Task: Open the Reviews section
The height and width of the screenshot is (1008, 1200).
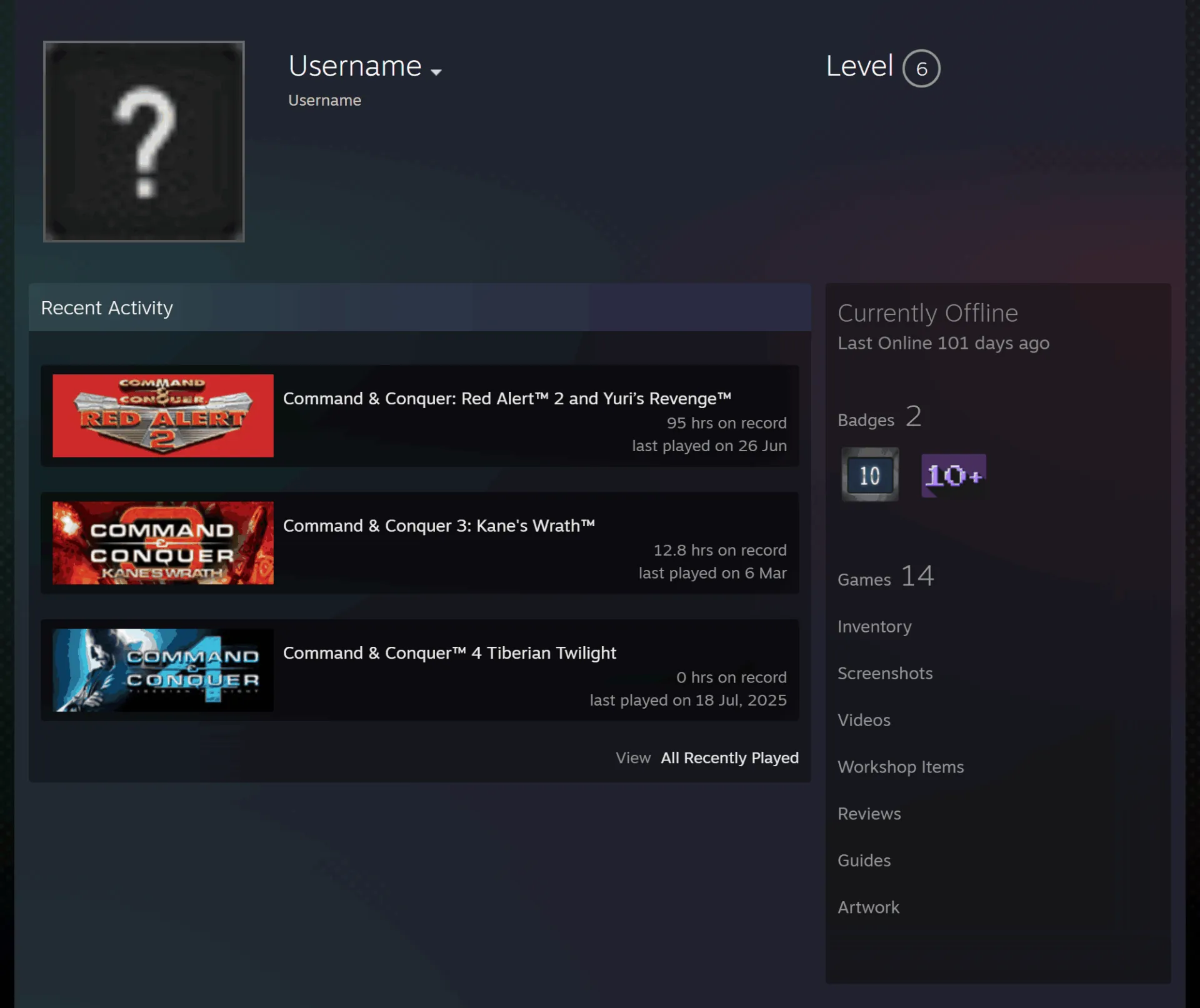Action: click(869, 814)
